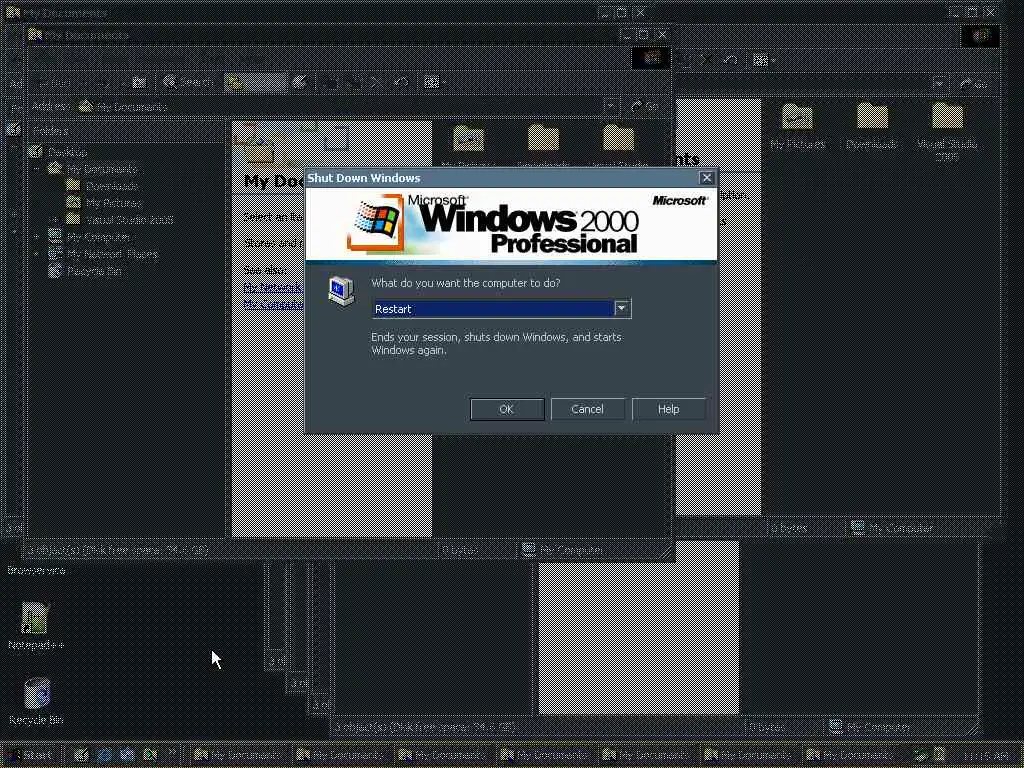Expand Visual Studio 2005 tree node
The image size is (1024, 768).
click(x=55, y=220)
